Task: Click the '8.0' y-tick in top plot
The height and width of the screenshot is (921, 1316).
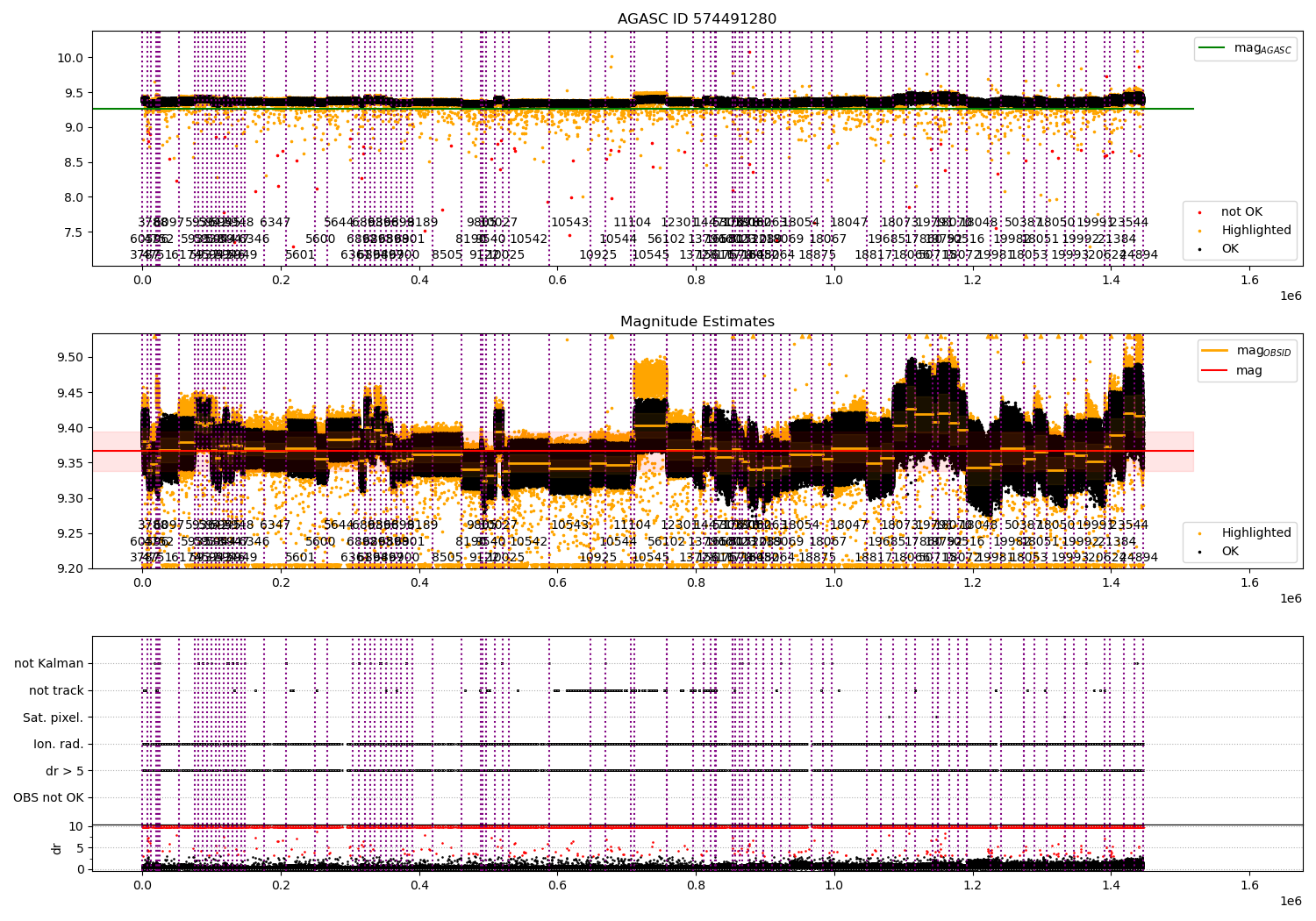Action: (x=73, y=197)
